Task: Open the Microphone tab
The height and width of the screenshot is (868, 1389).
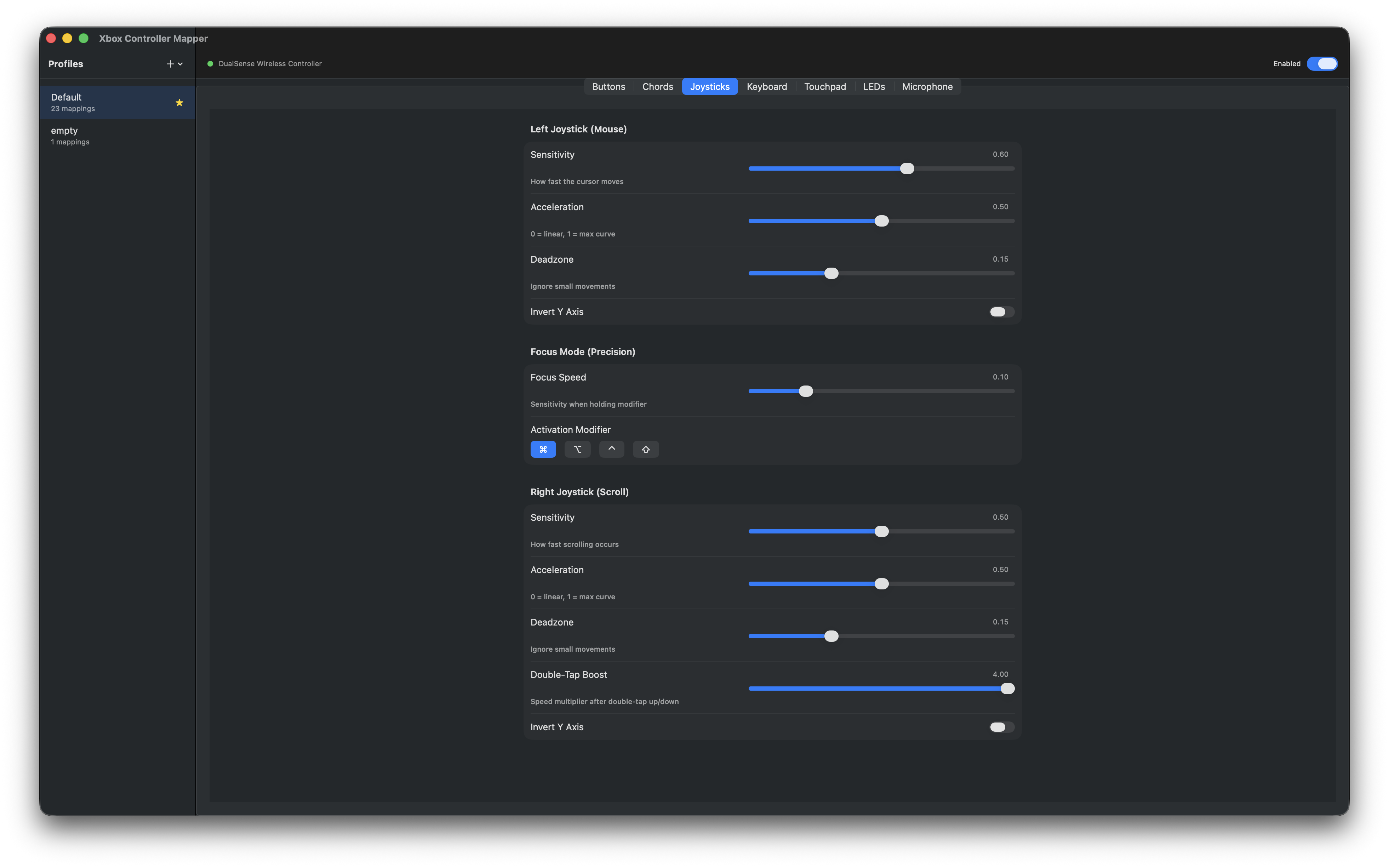Action: [x=927, y=86]
